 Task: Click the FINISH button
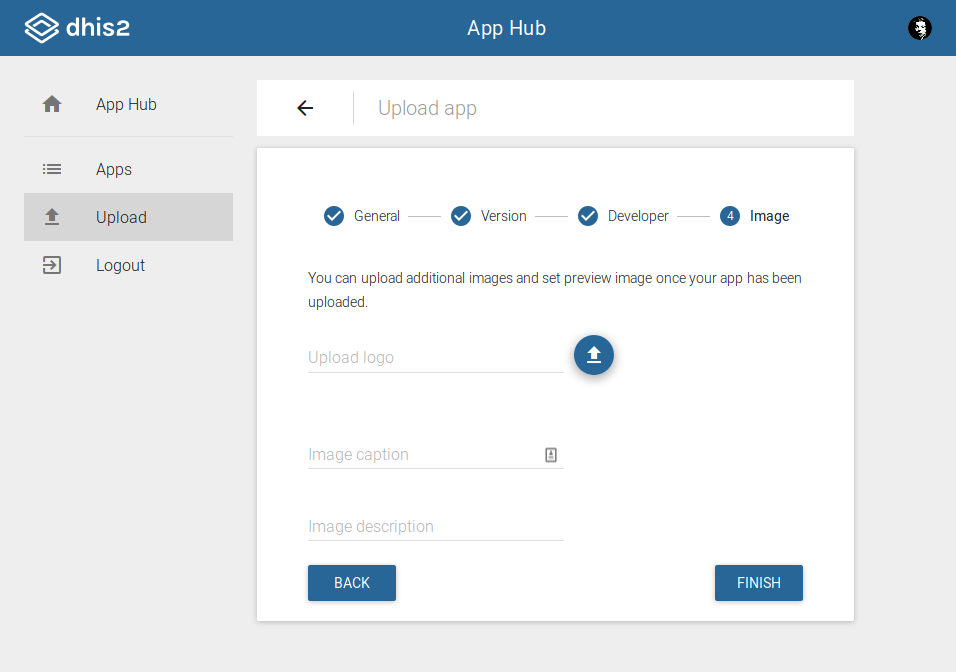[x=758, y=583]
